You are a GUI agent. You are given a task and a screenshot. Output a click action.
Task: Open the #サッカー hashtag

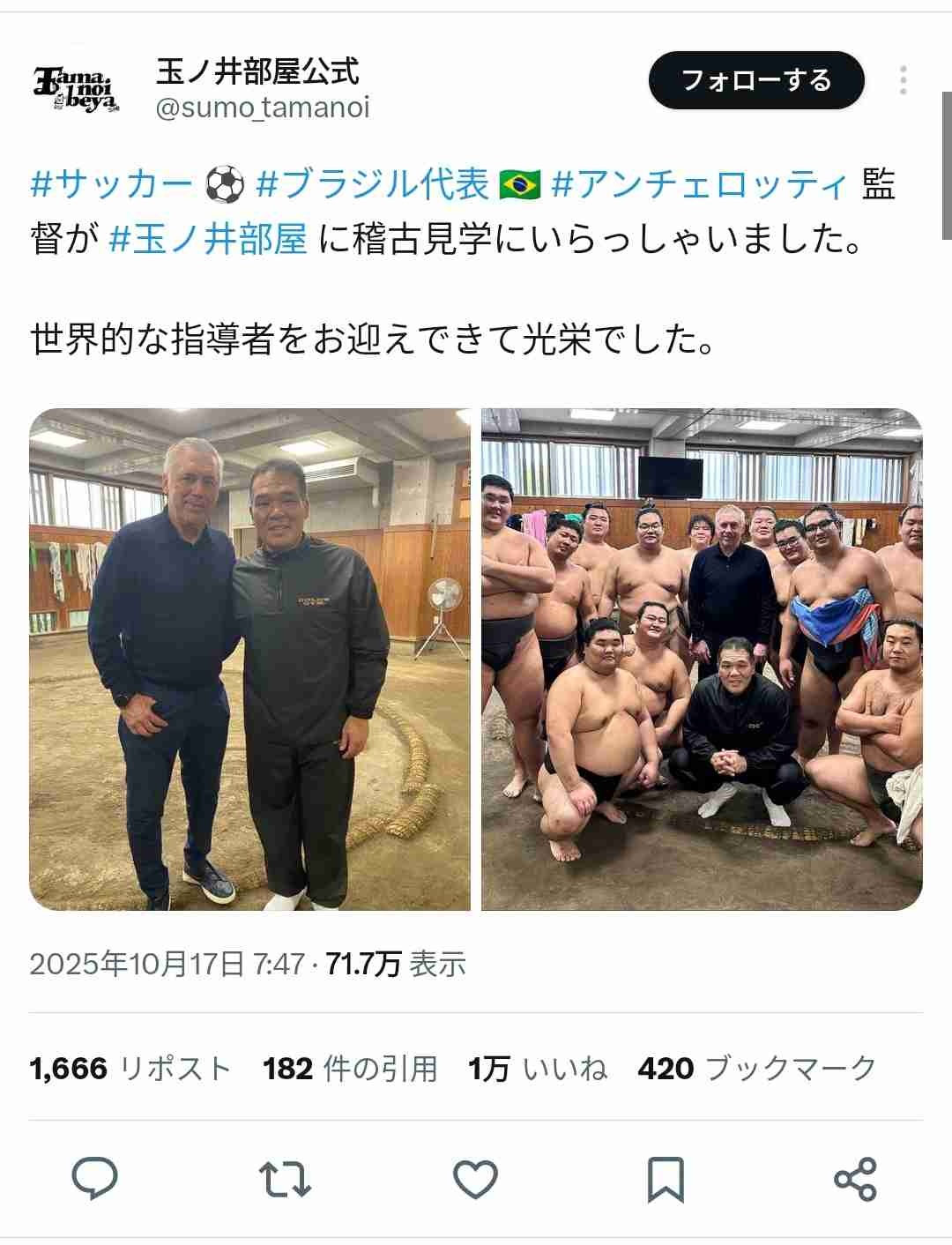pyautogui.click(x=111, y=184)
